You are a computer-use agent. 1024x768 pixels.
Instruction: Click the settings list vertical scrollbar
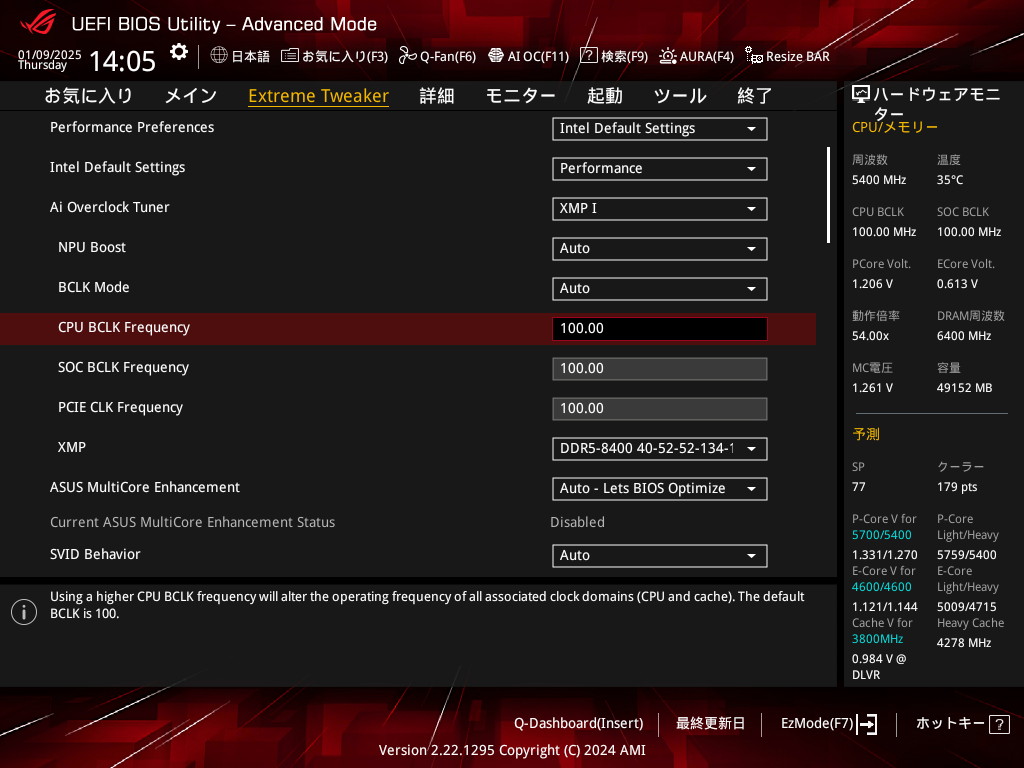click(828, 195)
